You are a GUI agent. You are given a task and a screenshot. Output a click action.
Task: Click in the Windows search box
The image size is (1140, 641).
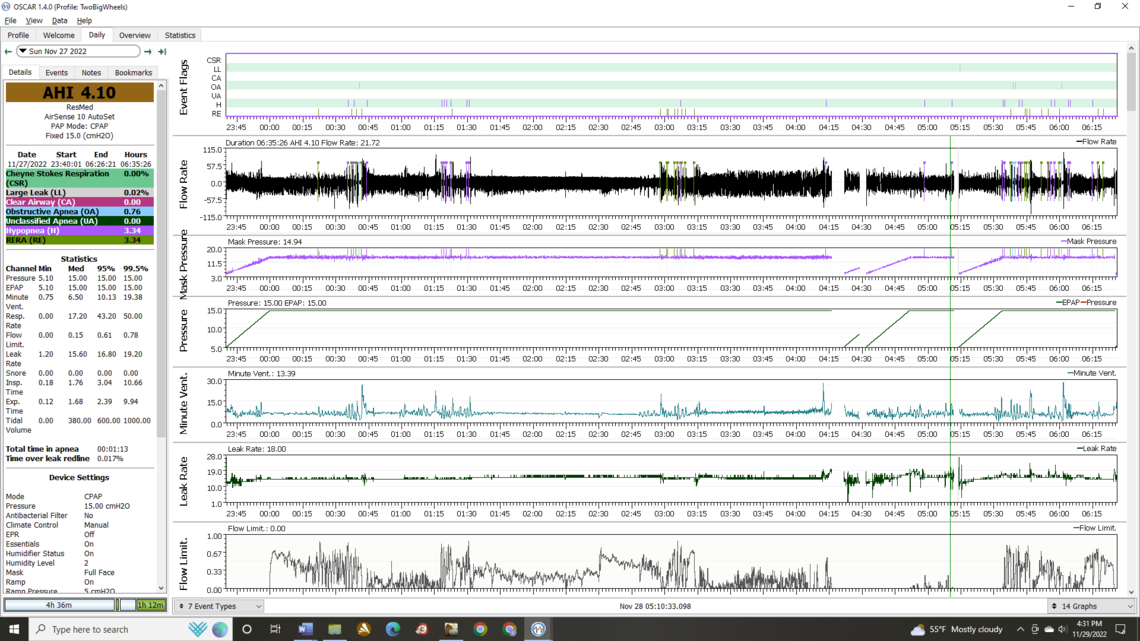(x=105, y=629)
